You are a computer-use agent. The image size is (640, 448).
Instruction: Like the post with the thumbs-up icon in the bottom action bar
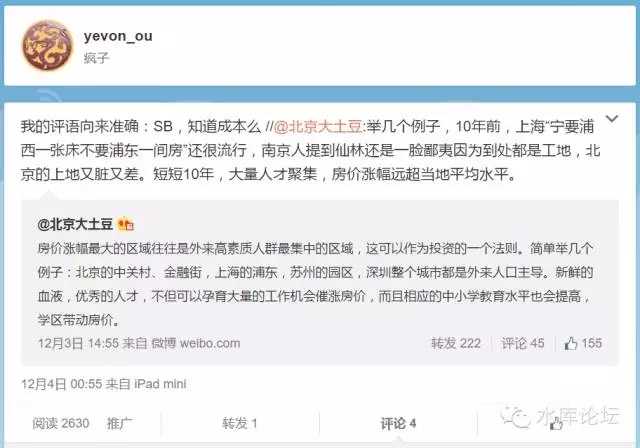click(x=556, y=425)
